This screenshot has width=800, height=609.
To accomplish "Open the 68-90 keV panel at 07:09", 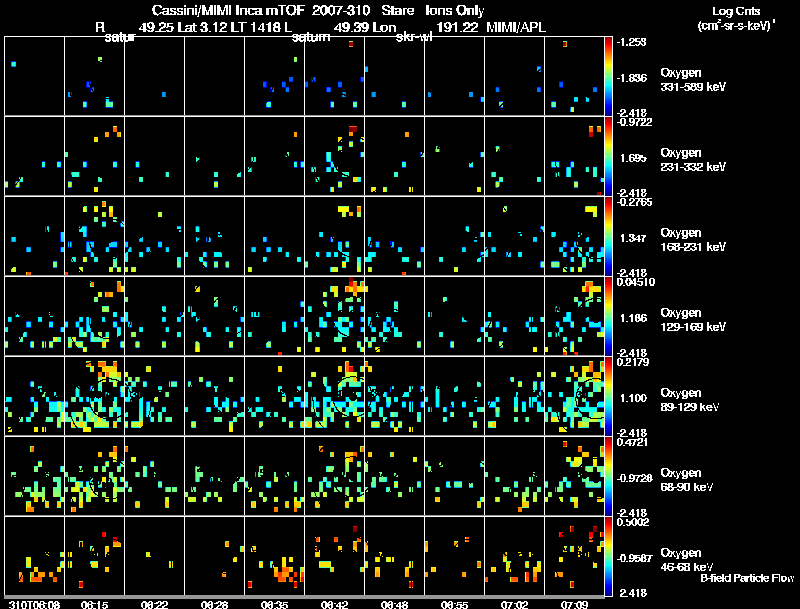I will [574, 476].
